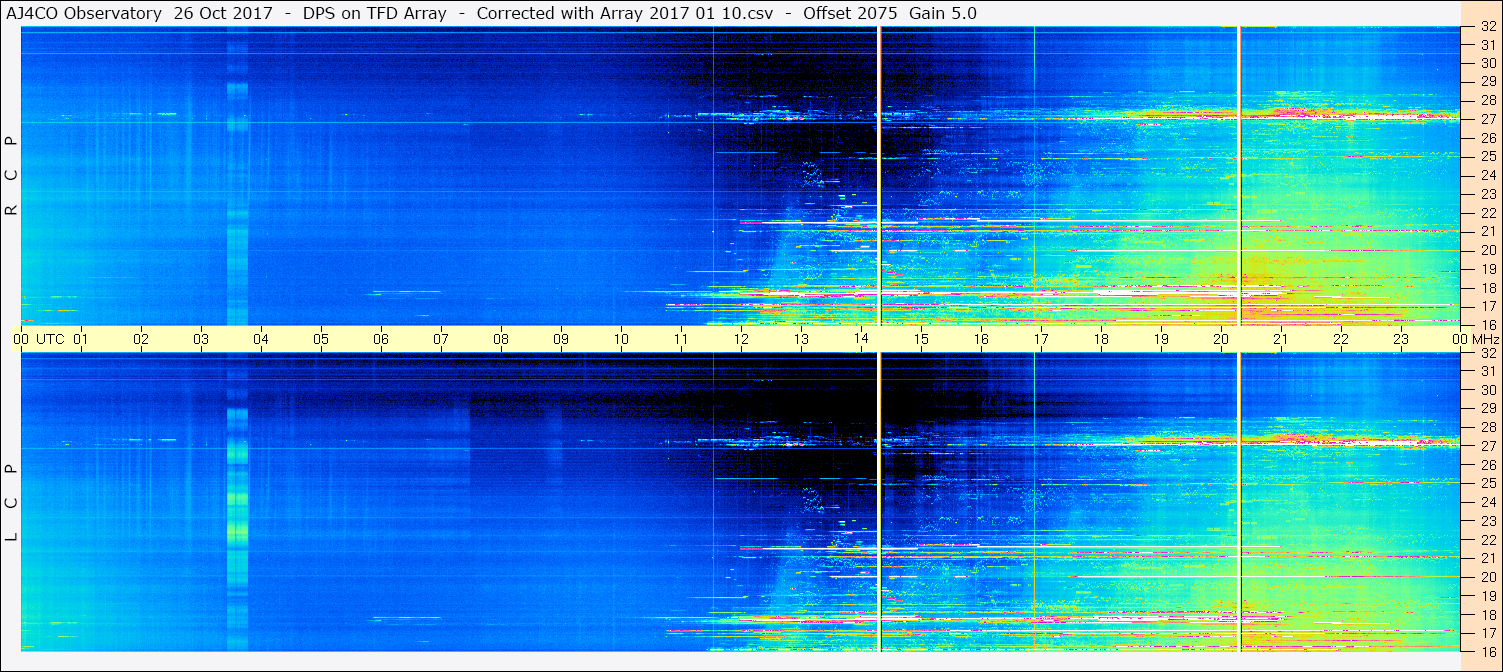This screenshot has height=672, width=1503.
Task: Click hour '17' on the UTC time axis
Action: pyautogui.click(x=1041, y=339)
